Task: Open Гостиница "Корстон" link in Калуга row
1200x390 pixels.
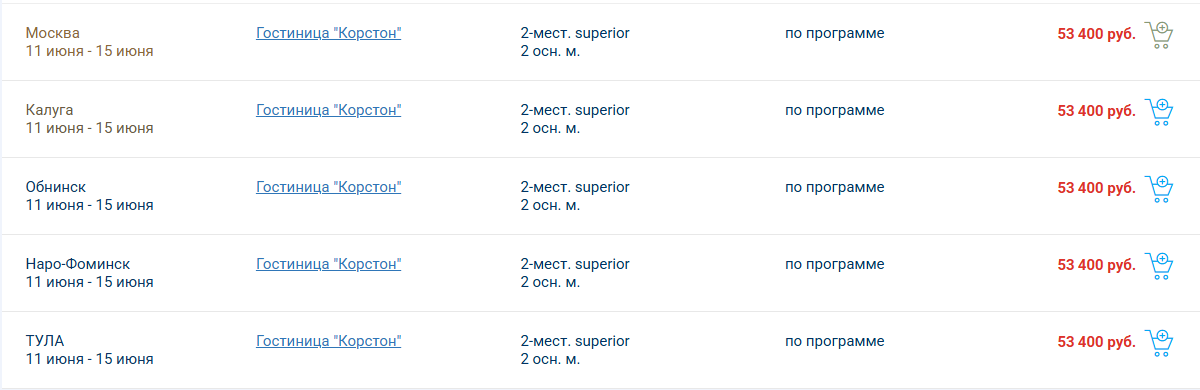Action: click(328, 110)
